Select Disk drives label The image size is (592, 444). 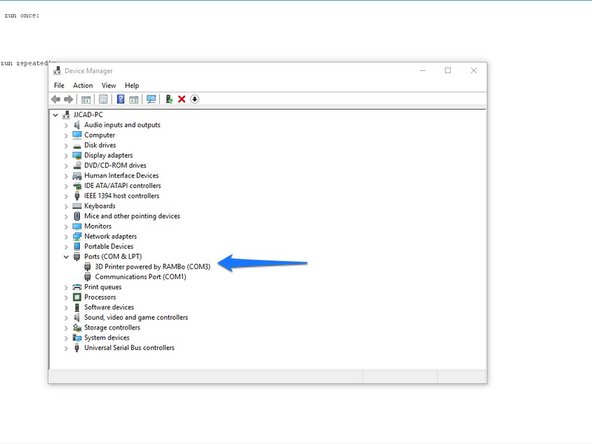[100, 145]
